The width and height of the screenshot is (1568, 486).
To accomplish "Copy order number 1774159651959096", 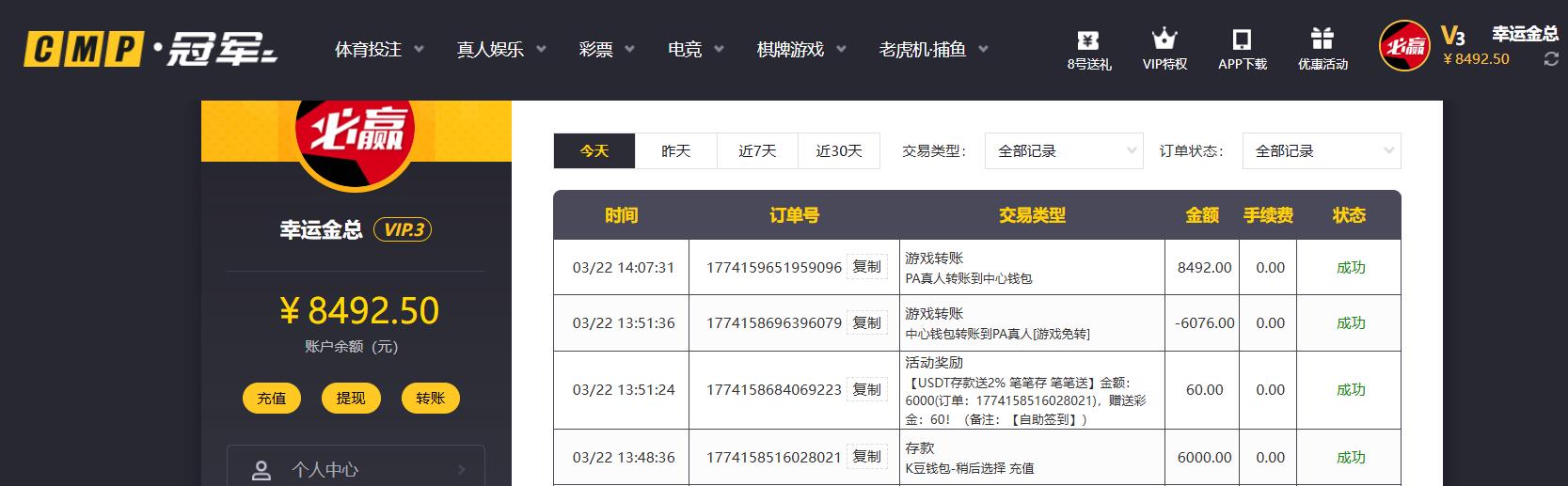I will pos(866,267).
